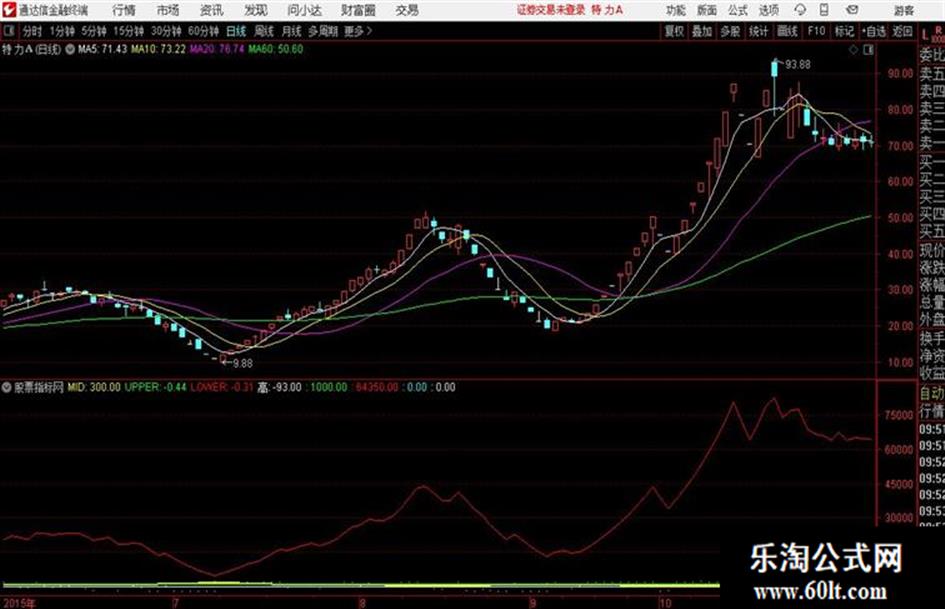Screen dimensions: 945x609
Task: Switch to 30分钟 period tab
Action: pyautogui.click(x=166, y=31)
